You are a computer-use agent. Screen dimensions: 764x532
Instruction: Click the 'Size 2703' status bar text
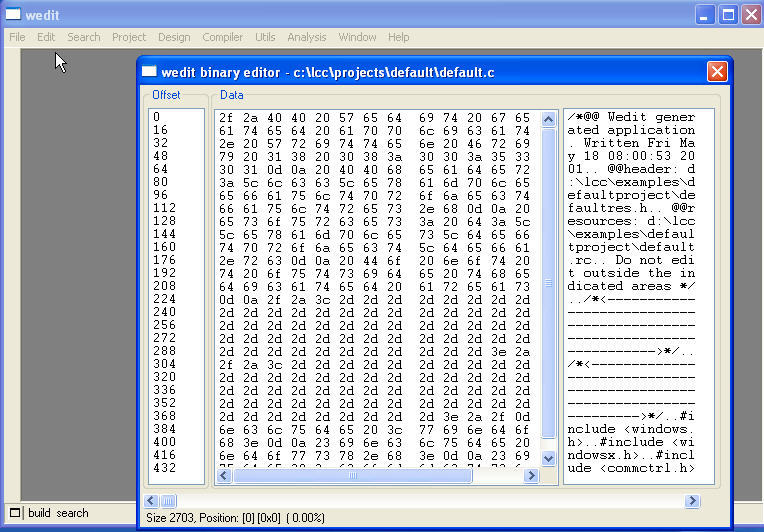(x=170, y=518)
